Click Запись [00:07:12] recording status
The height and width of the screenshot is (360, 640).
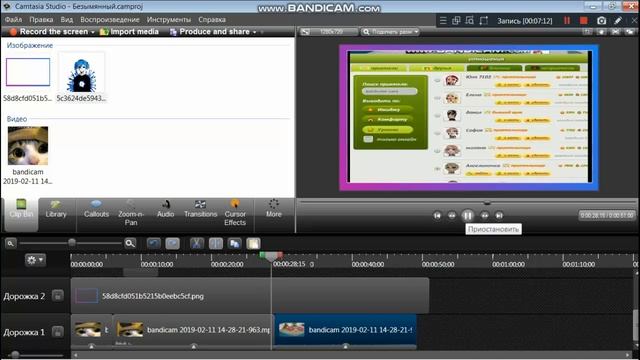coord(524,21)
